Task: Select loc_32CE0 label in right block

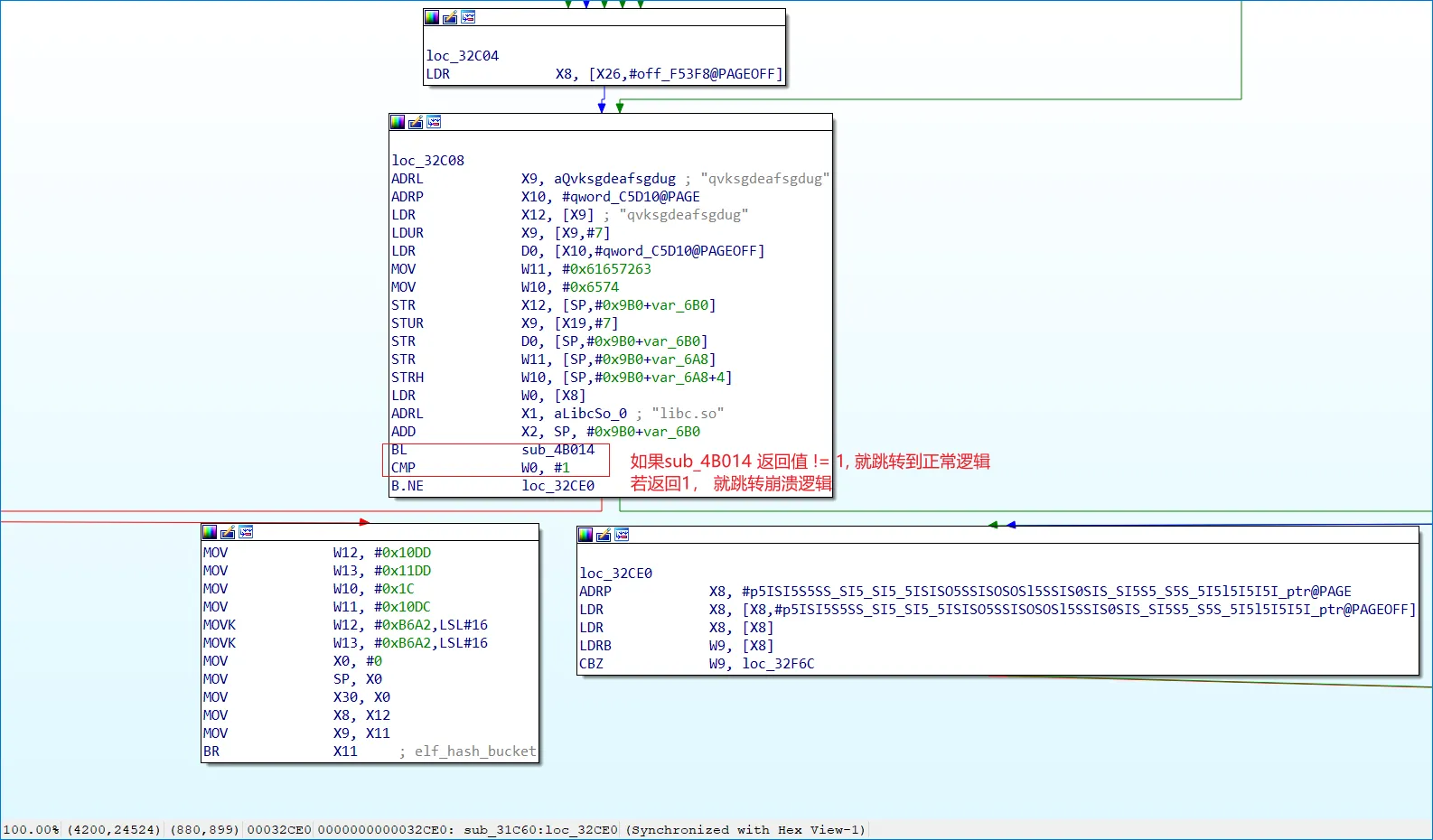Action: click(x=616, y=574)
